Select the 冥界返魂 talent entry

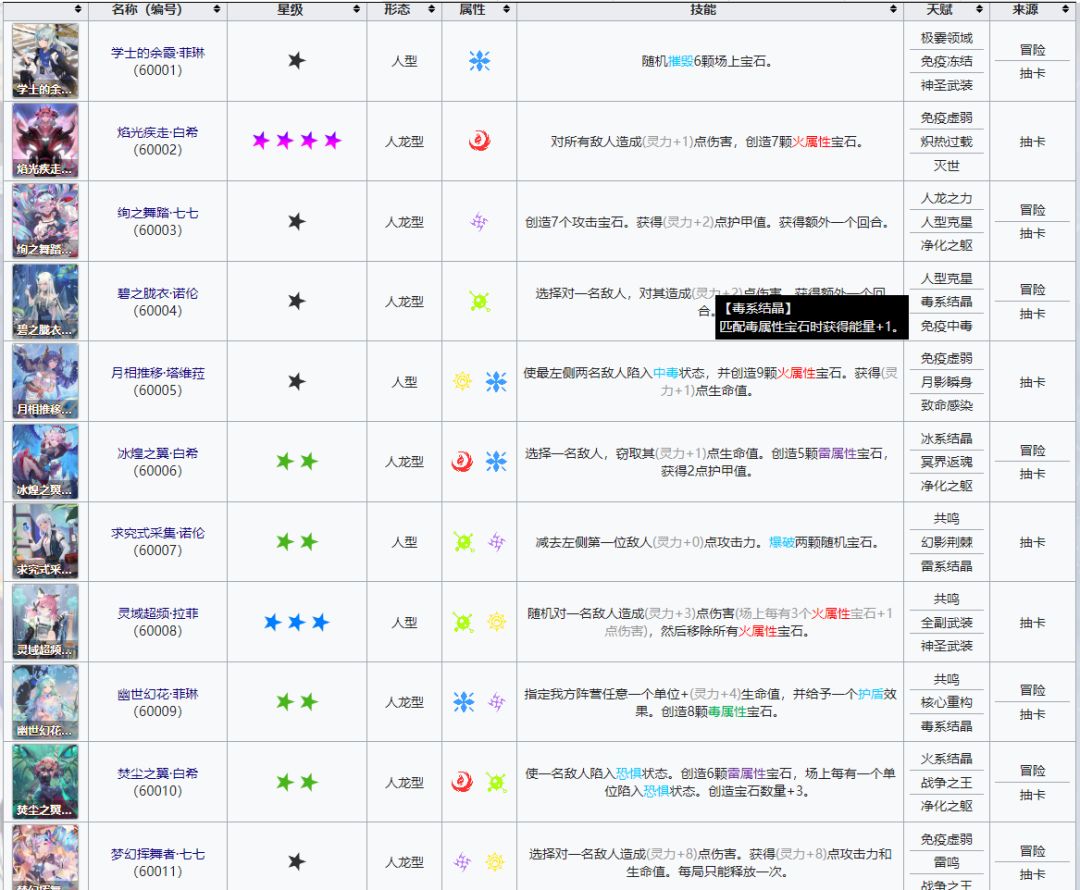(x=946, y=462)
